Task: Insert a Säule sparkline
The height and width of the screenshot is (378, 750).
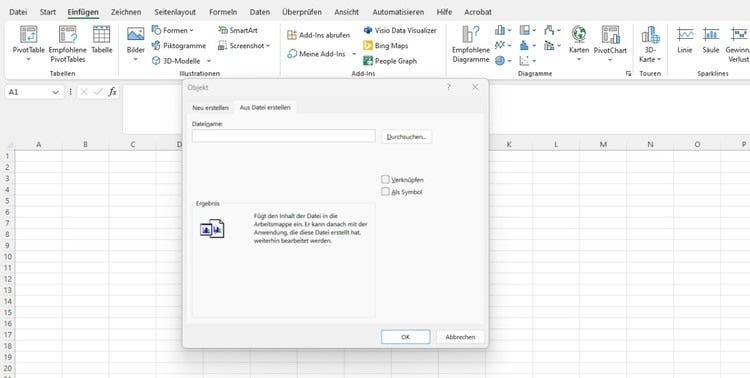Action: coord(711,39)
